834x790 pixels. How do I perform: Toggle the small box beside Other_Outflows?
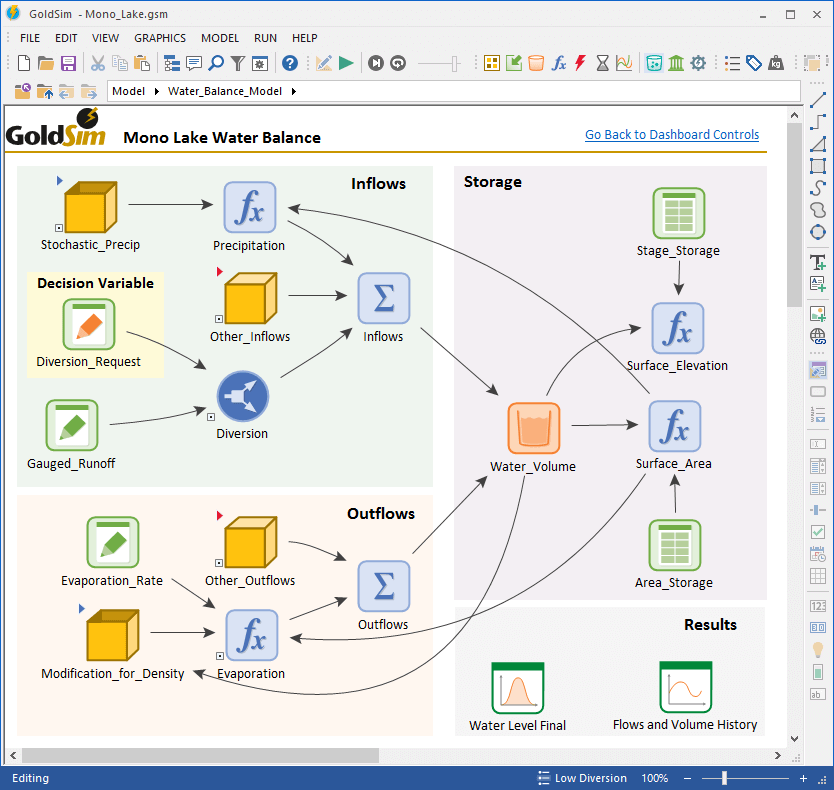tap(218, 564)
